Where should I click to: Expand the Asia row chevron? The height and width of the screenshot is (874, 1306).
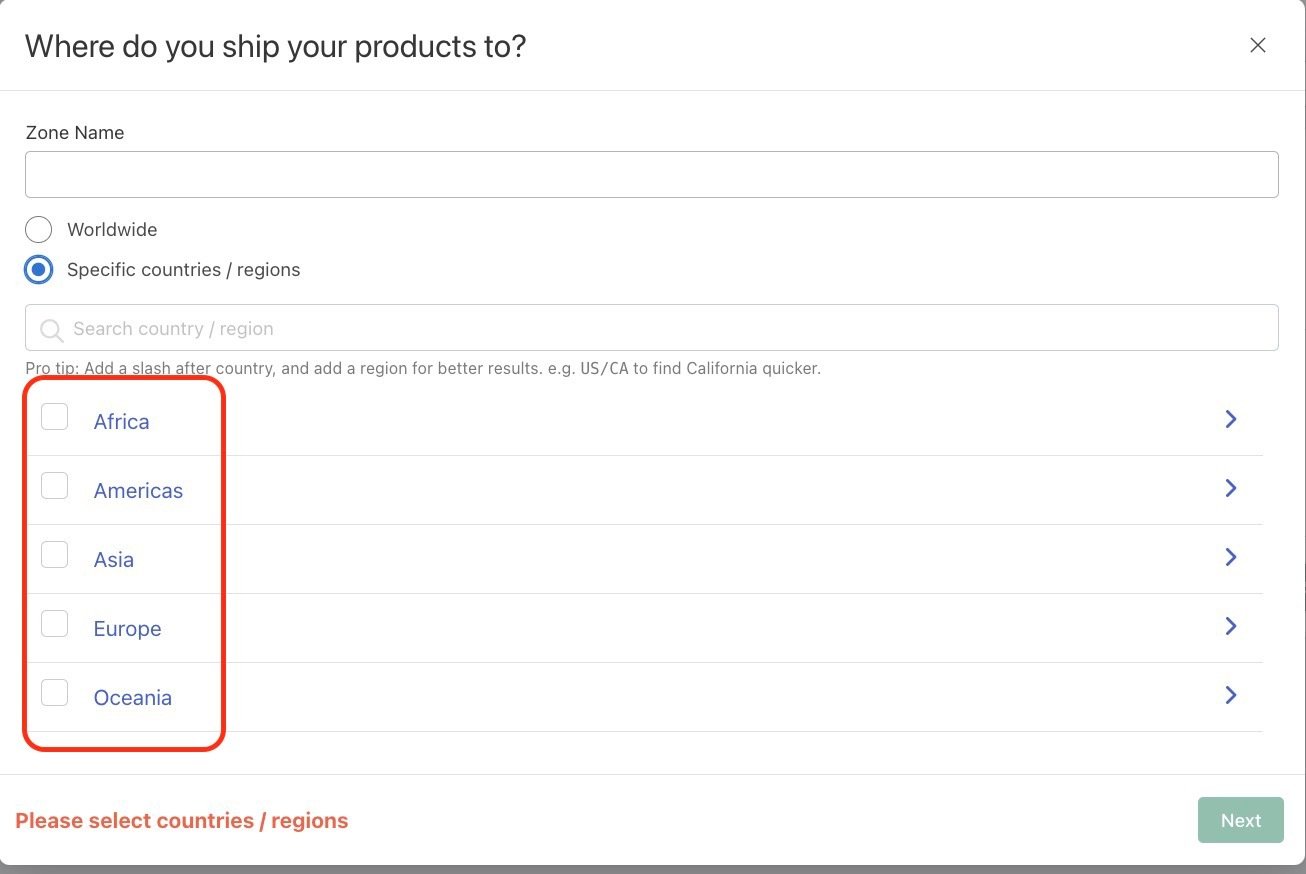click(x=1231, y=557)
